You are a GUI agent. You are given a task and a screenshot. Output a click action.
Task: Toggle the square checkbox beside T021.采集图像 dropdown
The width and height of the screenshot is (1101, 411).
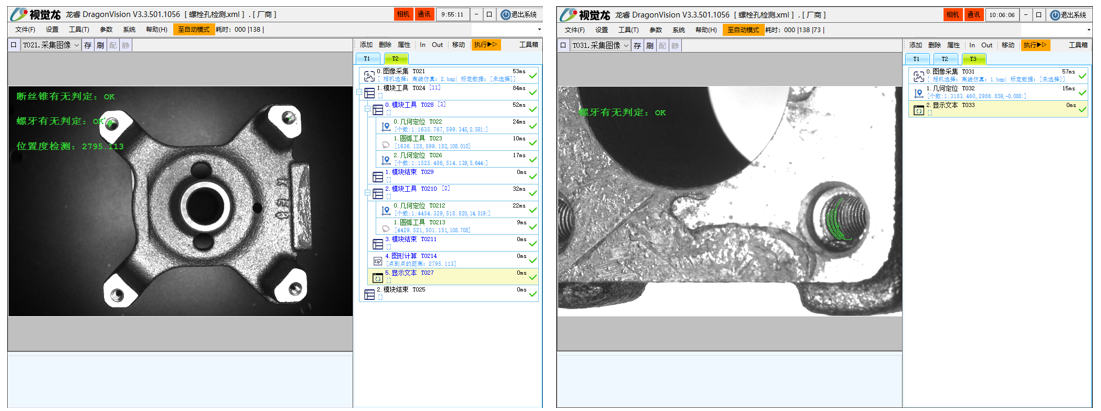(13, 45)
